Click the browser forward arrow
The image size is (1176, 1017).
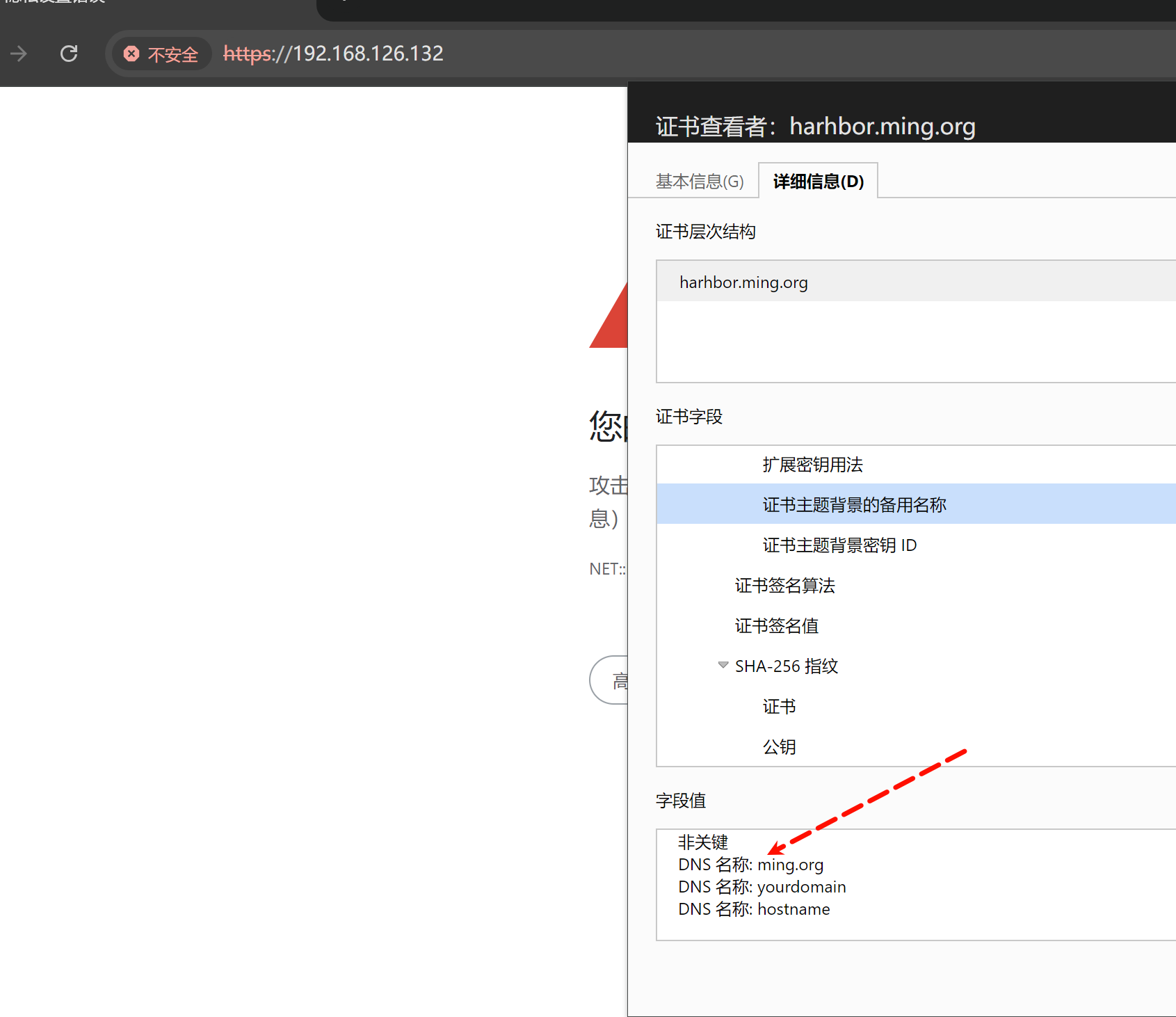click(19, 54)
